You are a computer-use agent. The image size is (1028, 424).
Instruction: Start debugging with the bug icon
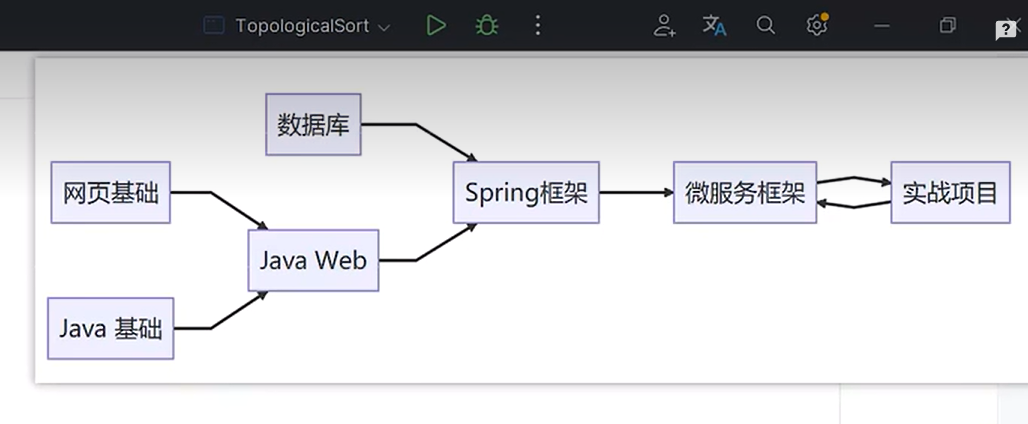click(x=487, y=26)
